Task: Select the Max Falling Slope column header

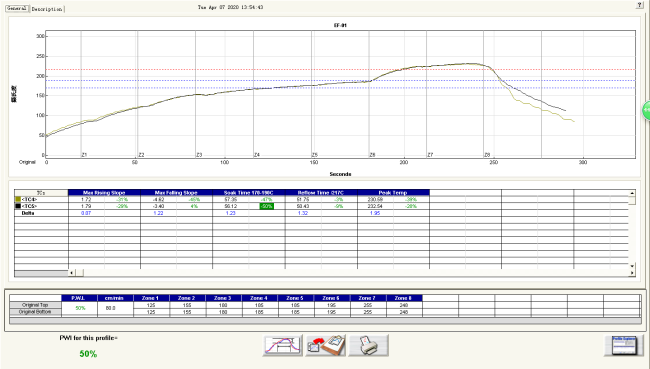Action: (x=176, y=192)
